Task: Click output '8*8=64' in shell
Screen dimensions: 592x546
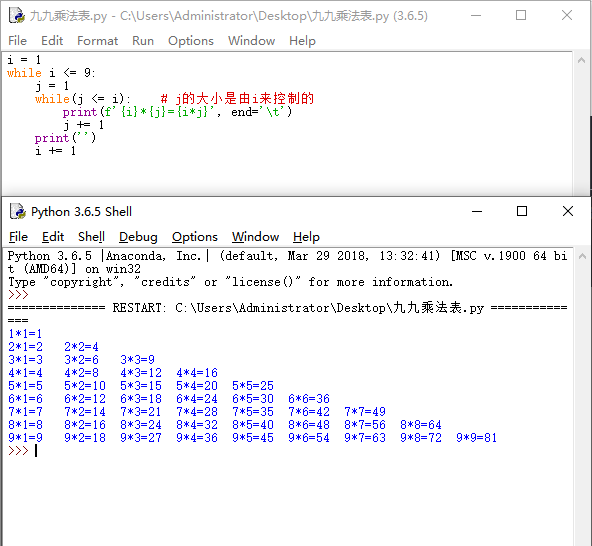Action: click(421, 425)
